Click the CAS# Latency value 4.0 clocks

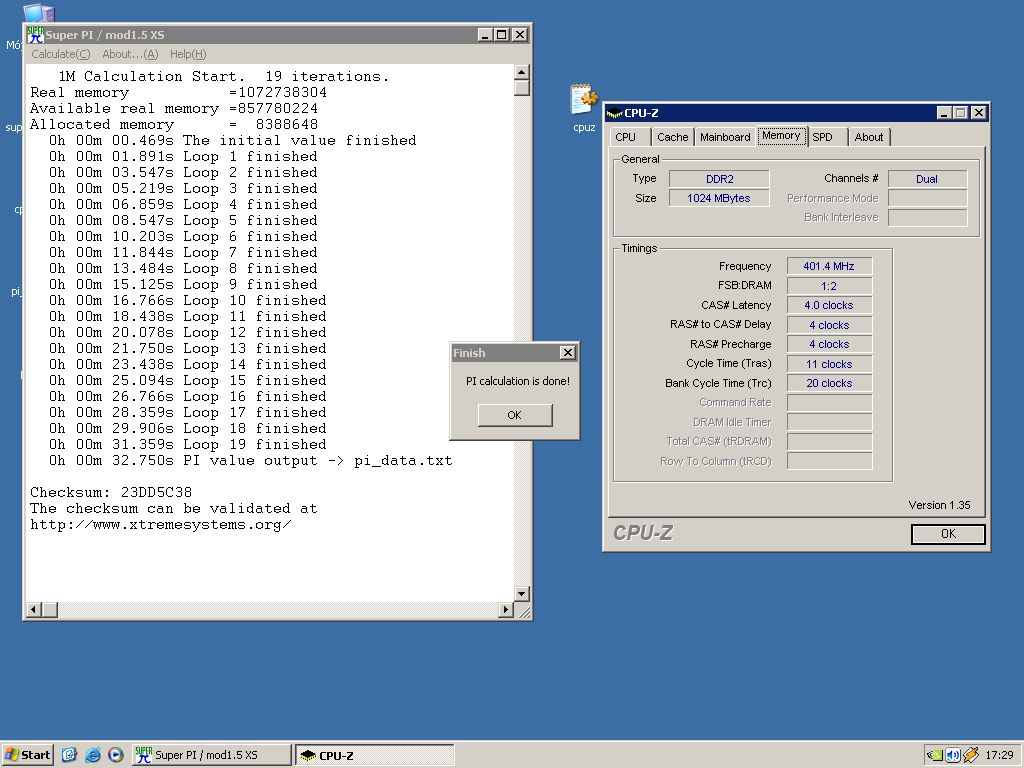829,305
